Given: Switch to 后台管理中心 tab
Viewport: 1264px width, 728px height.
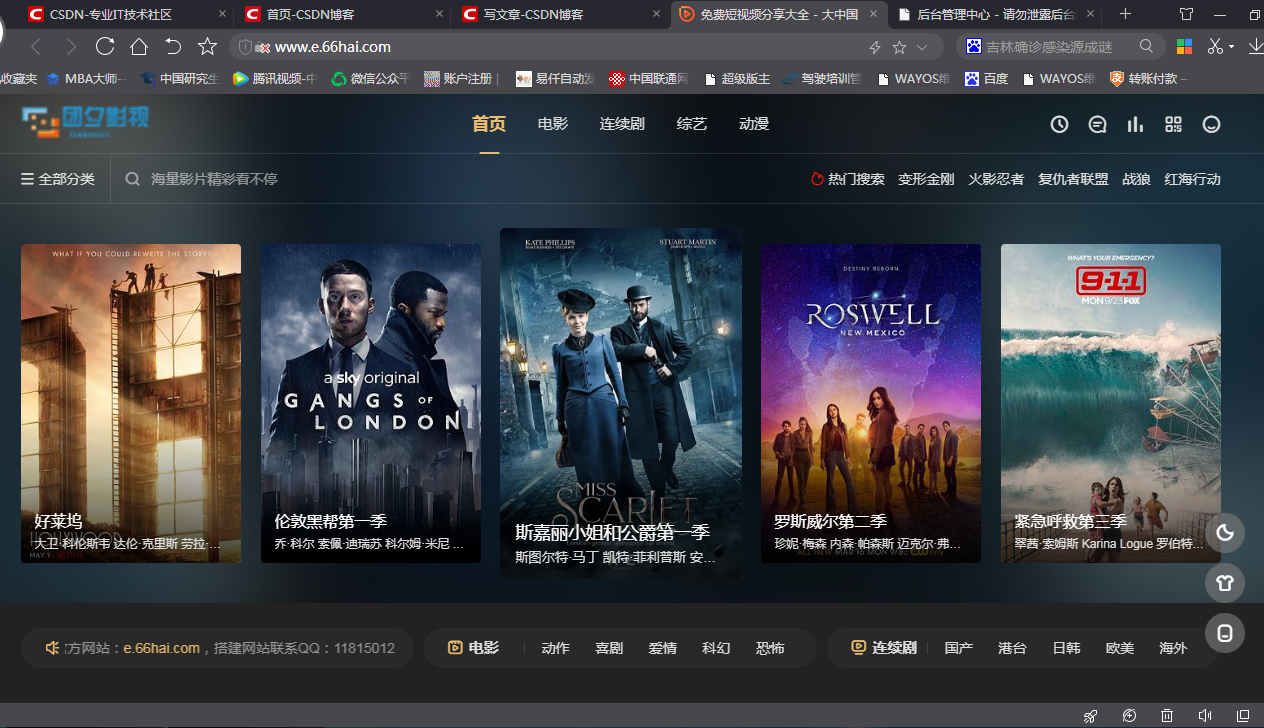Looking at the screenshot, I should (994, 14).
